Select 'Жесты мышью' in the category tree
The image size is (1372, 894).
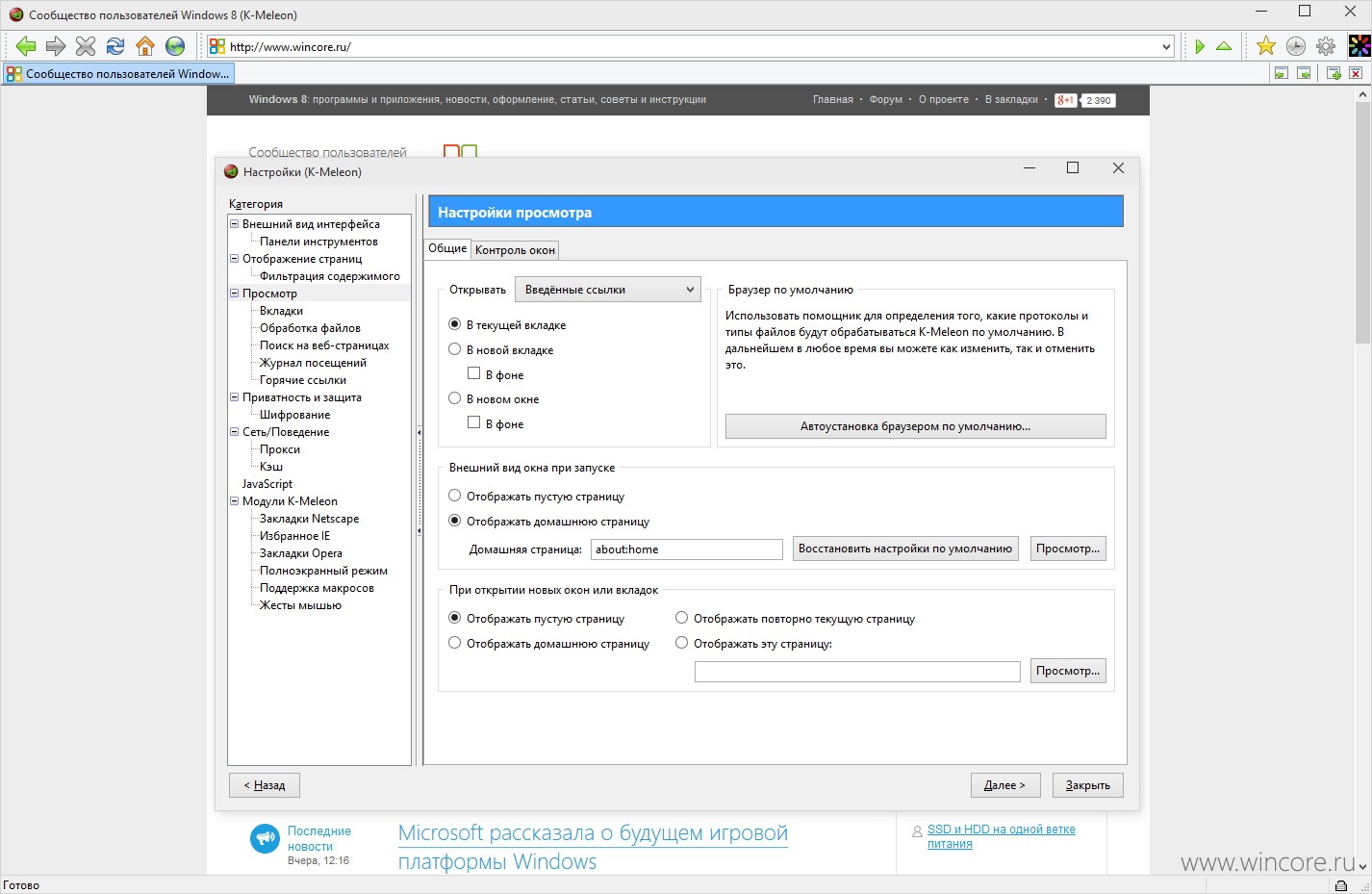tap(300, 605)
